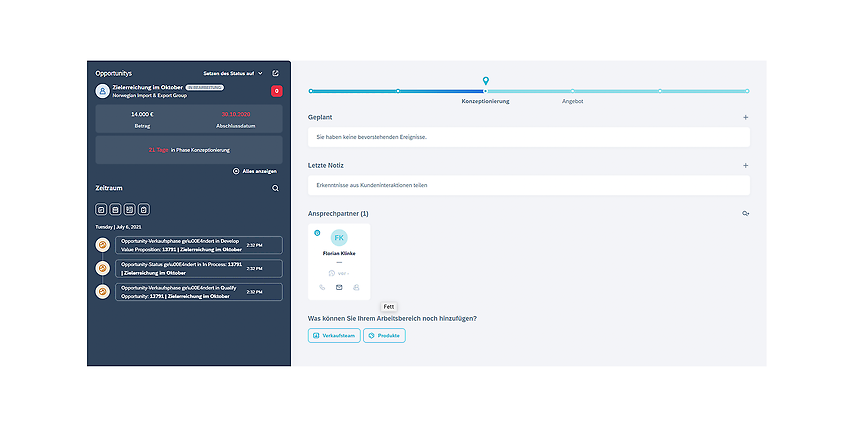The image size is (850, 425).
Task: Open the Setzen des Status auf dropdown
Action: pos(233,73)
